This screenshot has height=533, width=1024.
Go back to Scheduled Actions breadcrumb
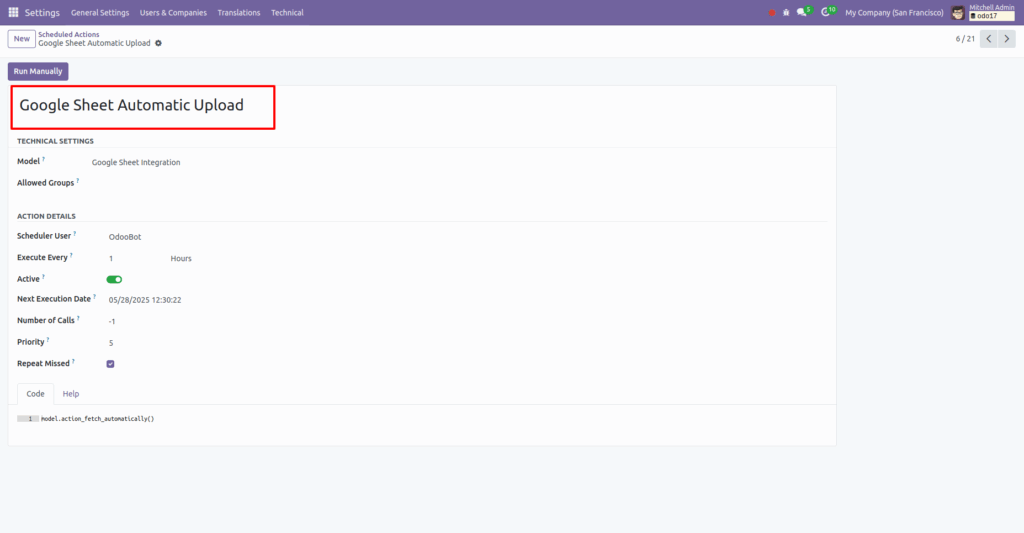69,34
